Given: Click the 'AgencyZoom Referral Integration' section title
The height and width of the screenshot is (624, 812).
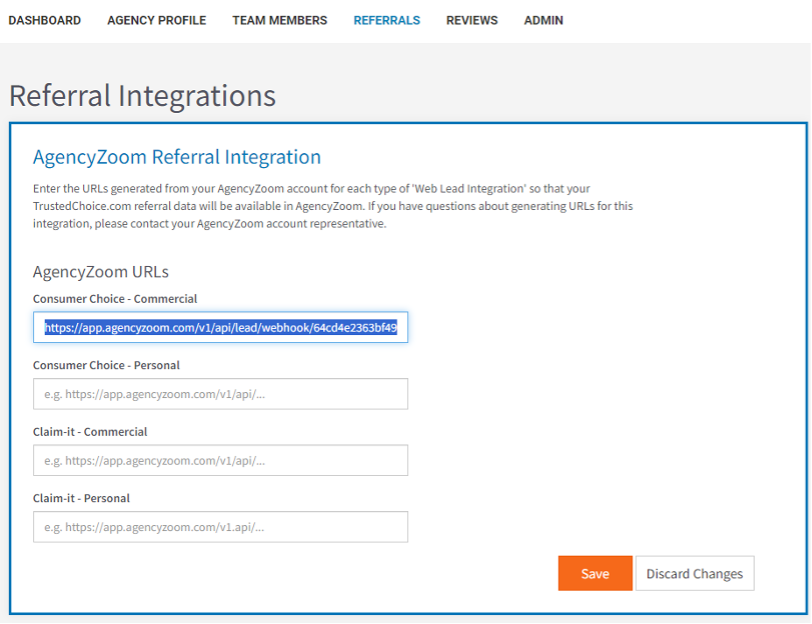Looking at the screenshot, I should 177,157.
